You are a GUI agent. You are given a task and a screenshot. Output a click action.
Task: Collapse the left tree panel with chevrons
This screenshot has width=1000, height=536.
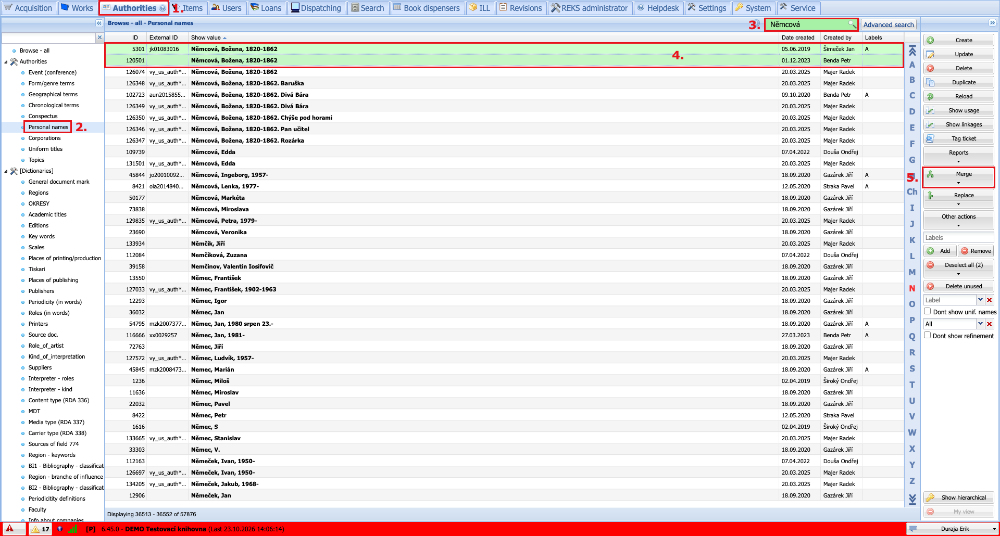99,23
